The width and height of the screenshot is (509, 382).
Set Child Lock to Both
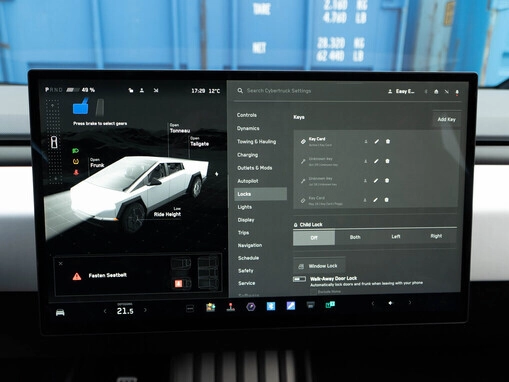(x=355, y=237)
